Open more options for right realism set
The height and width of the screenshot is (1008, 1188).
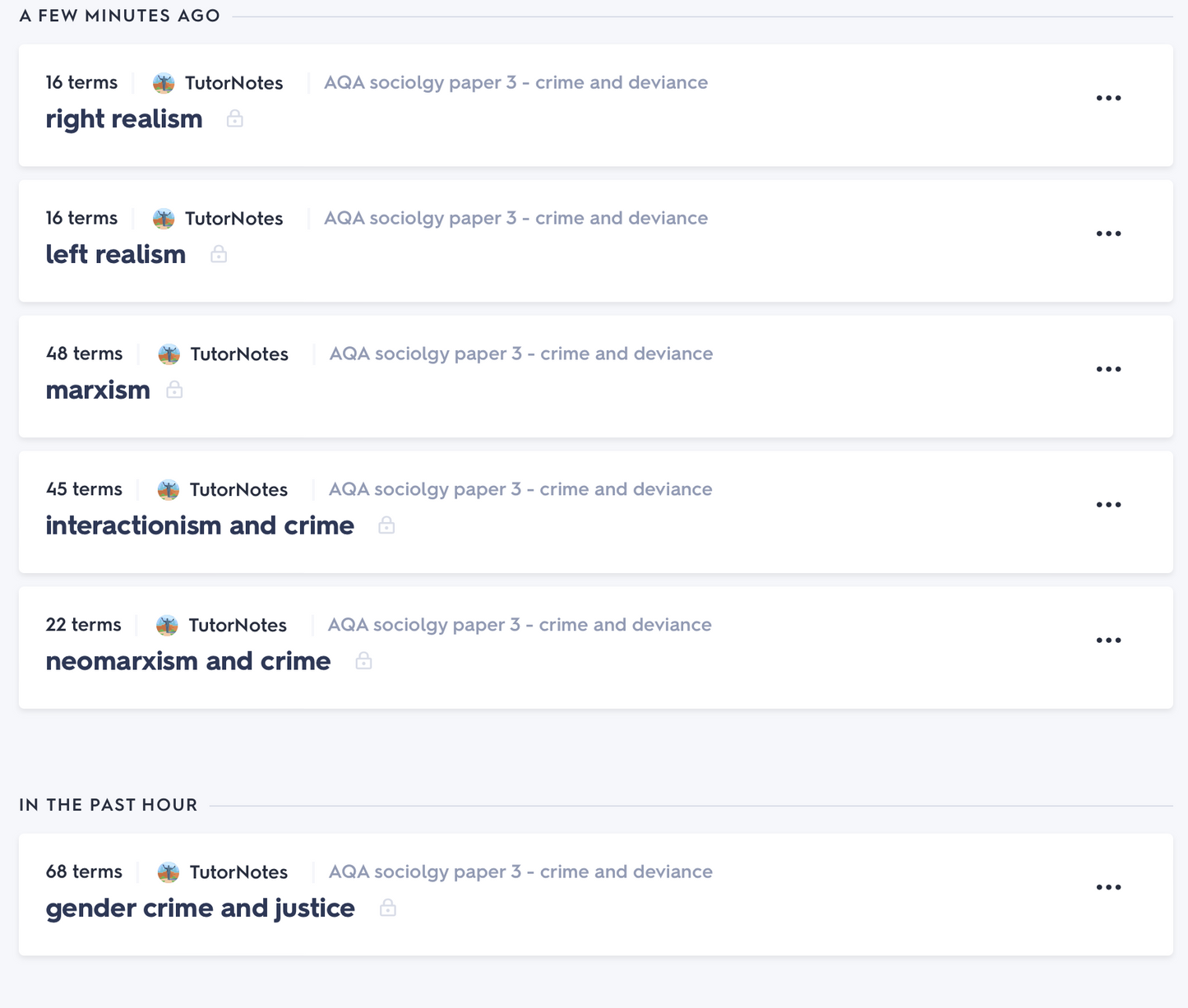[1108, 98]
